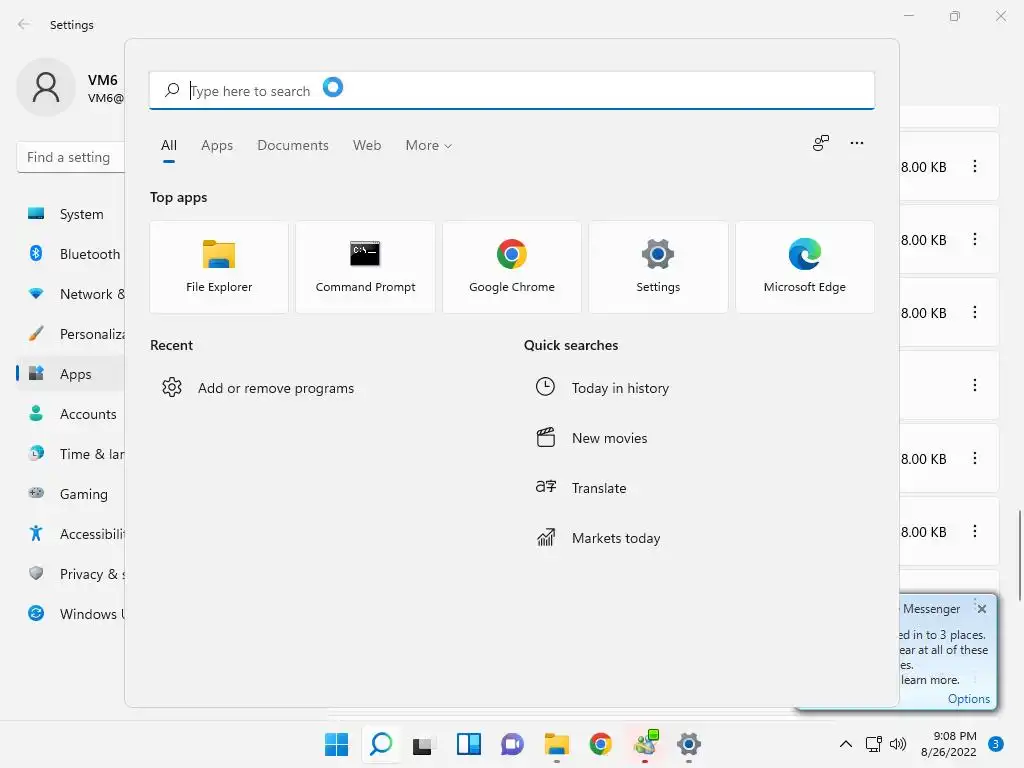Click the Cortana circle in the search box
This screenshot has height=768, width=1024.
point(333,87)
